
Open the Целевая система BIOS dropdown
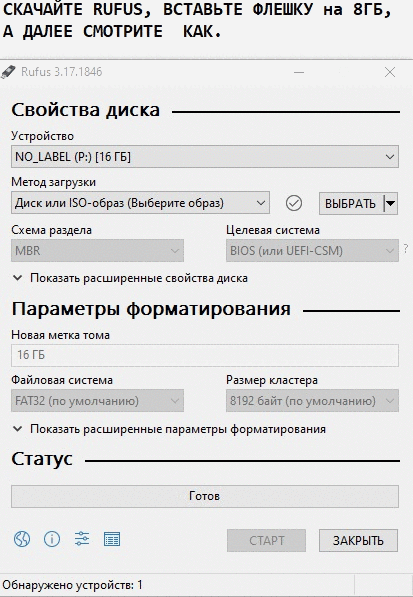[x=312, y=251]
